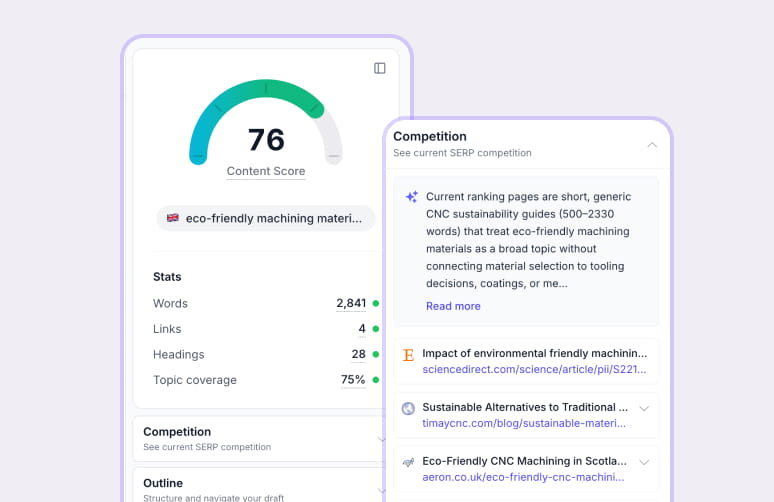Open the sciencedirect.com article link
Screen dimensions: 774x502
534,369
